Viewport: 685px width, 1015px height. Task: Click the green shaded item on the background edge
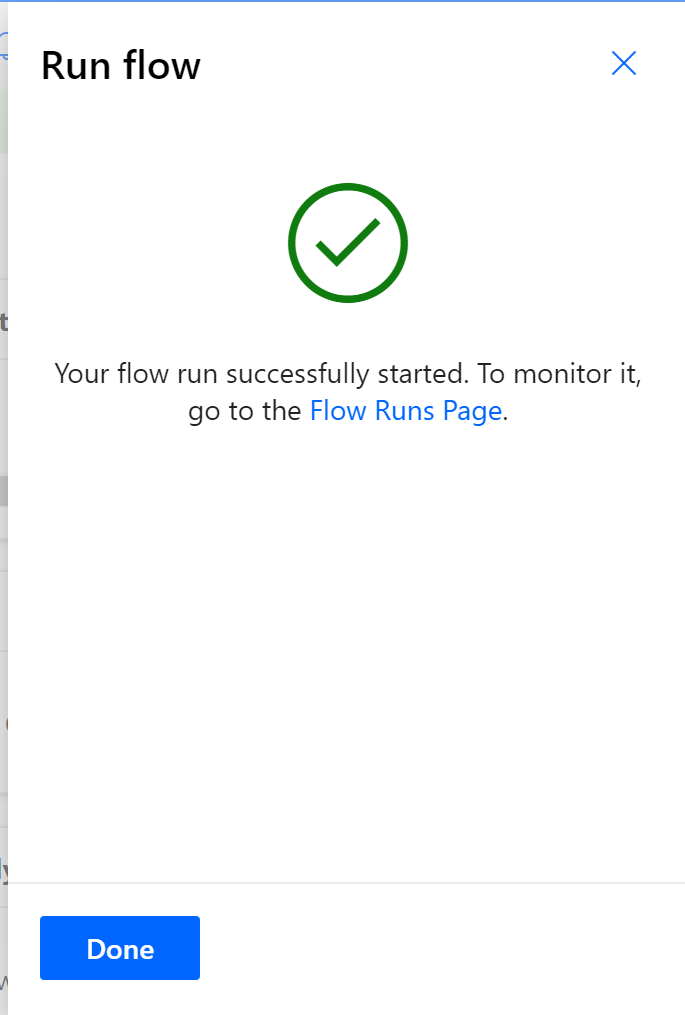click(3, 122)
